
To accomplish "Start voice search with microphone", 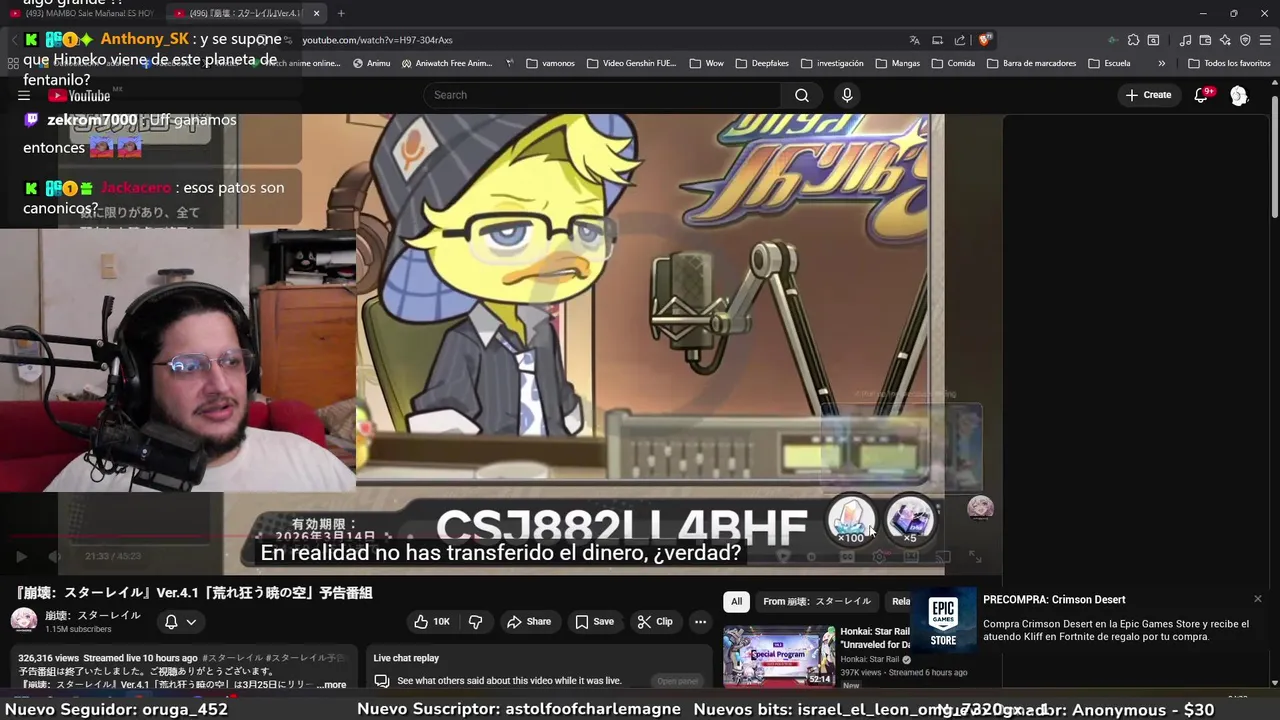I will tap(847, 95).
